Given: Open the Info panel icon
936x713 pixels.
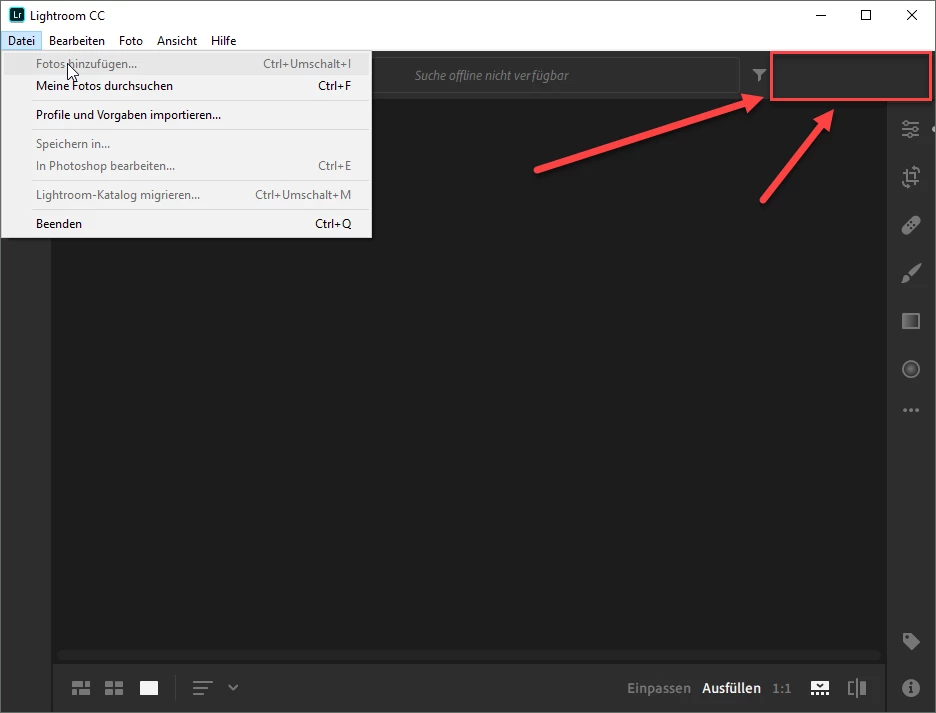Looking at the screenshot, I should (x=910, y=688).
